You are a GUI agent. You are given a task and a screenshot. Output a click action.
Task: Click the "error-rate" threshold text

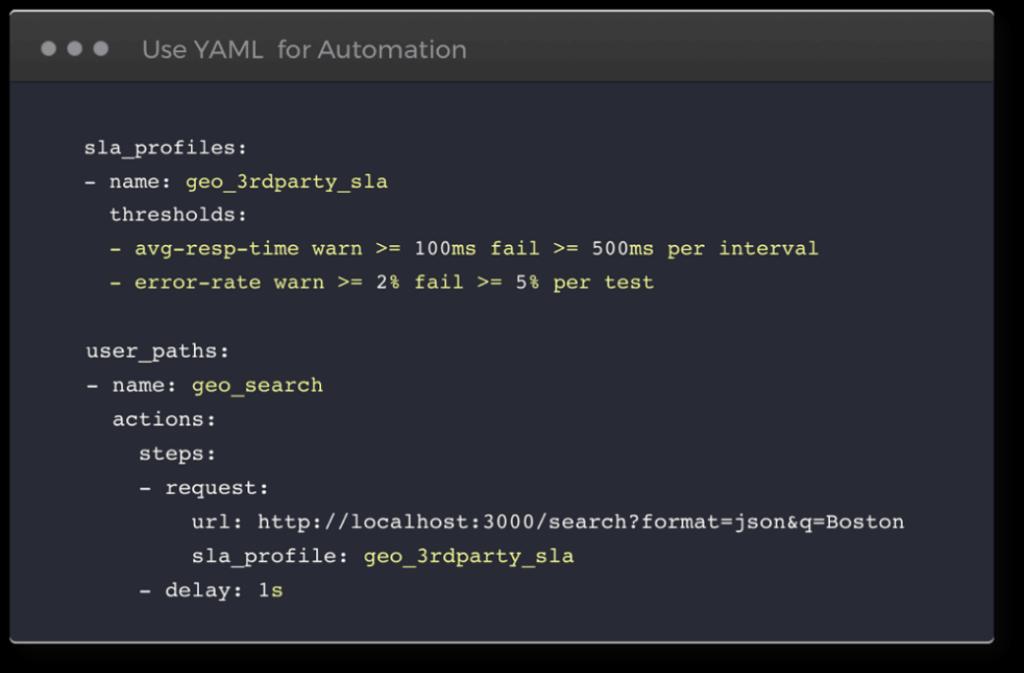(198, 282)
